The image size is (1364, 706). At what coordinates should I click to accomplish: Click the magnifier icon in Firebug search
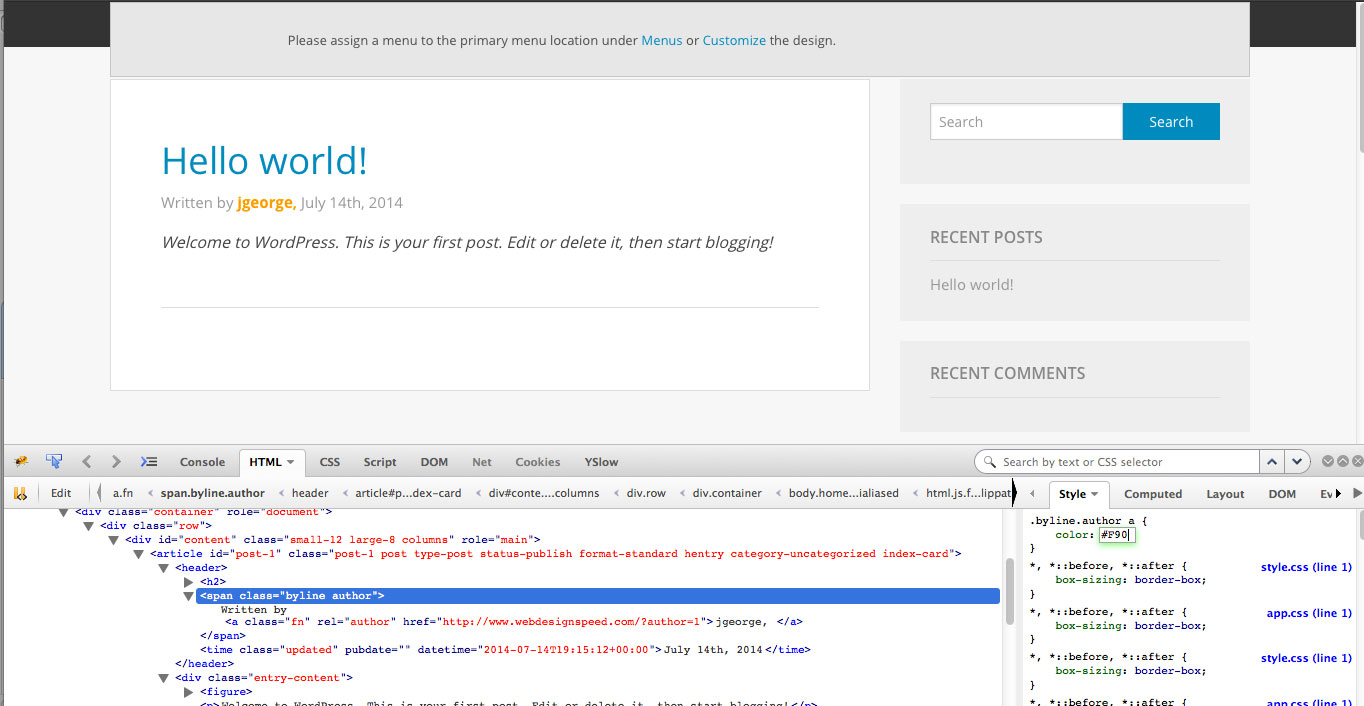[x=990, y=462]
